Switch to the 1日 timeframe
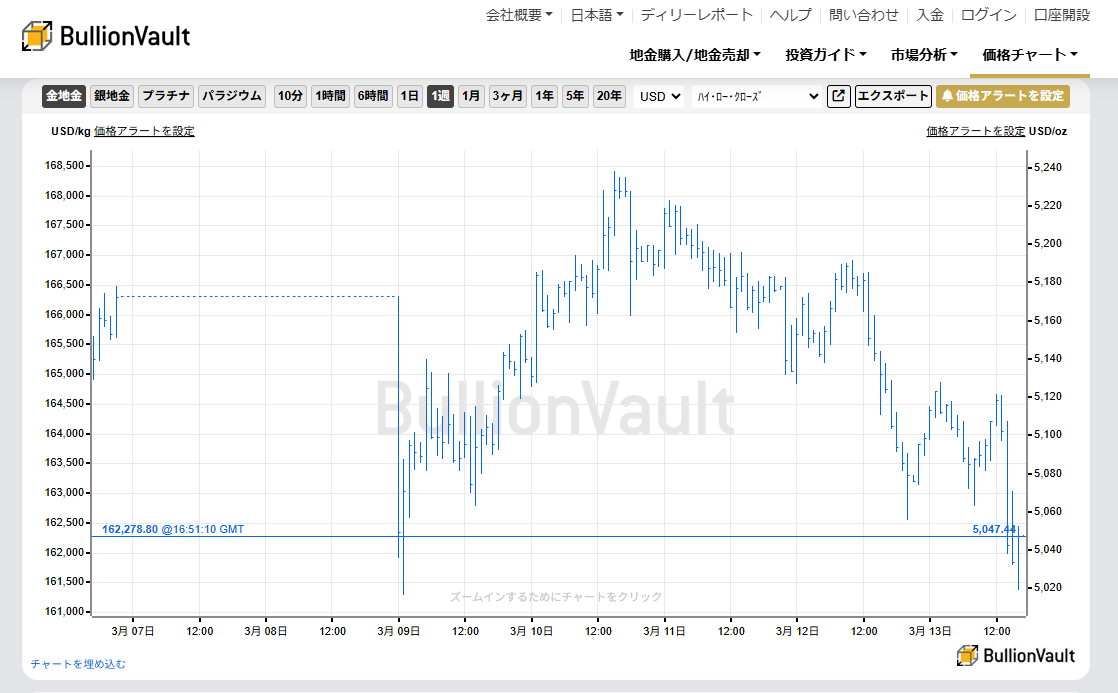Screen dimensions: 1118x693 click(409, 96)
